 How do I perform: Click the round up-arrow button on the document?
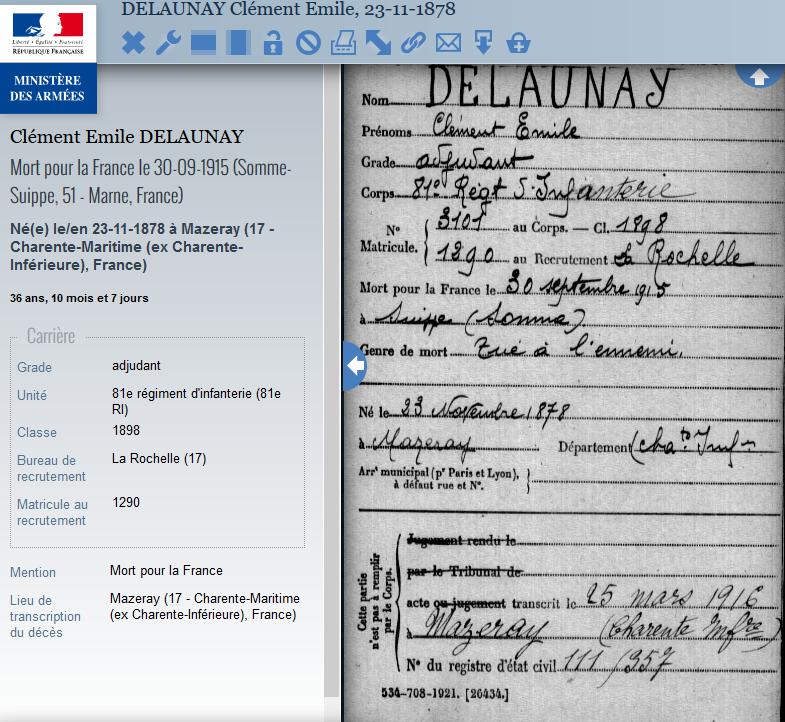click(x=759, y=77)
